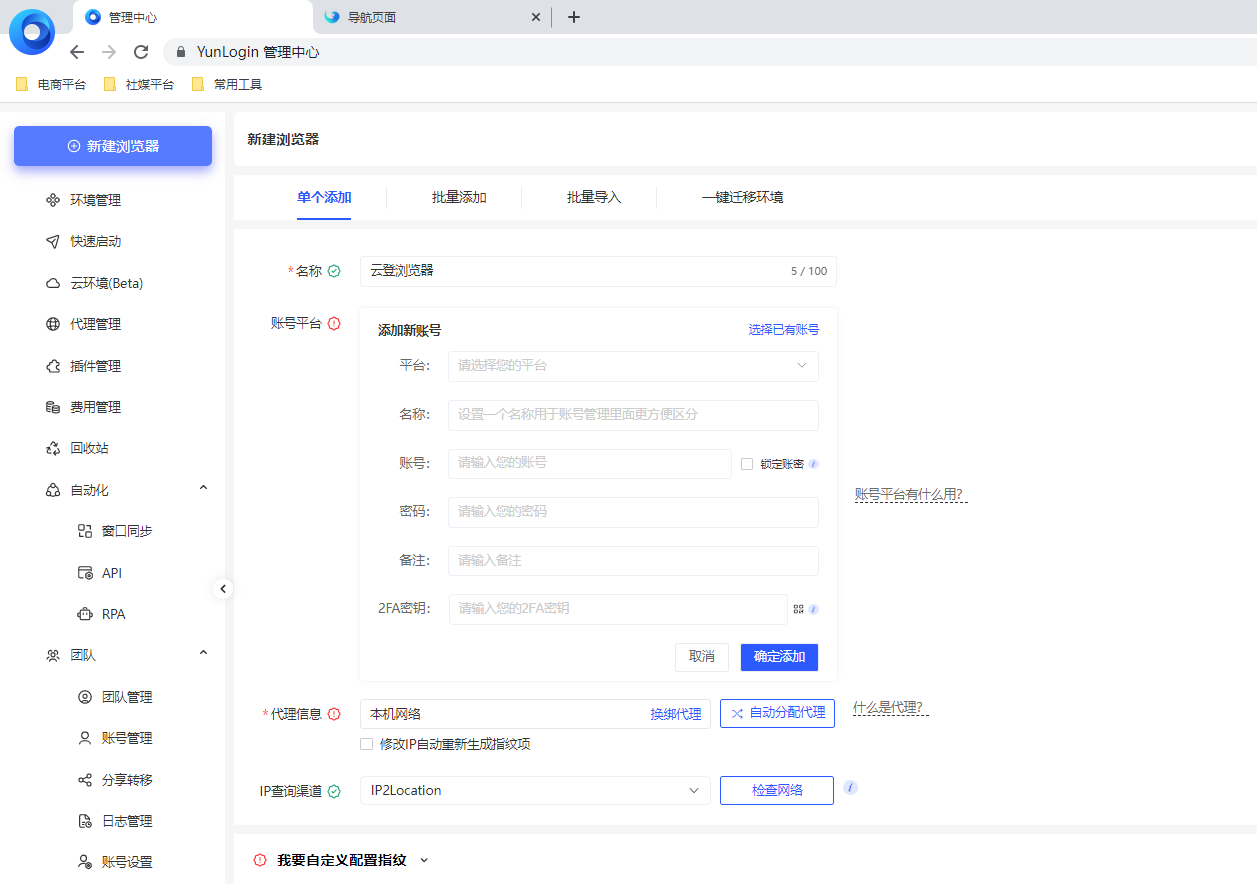Open the RPA automation page

pos(110,613)
